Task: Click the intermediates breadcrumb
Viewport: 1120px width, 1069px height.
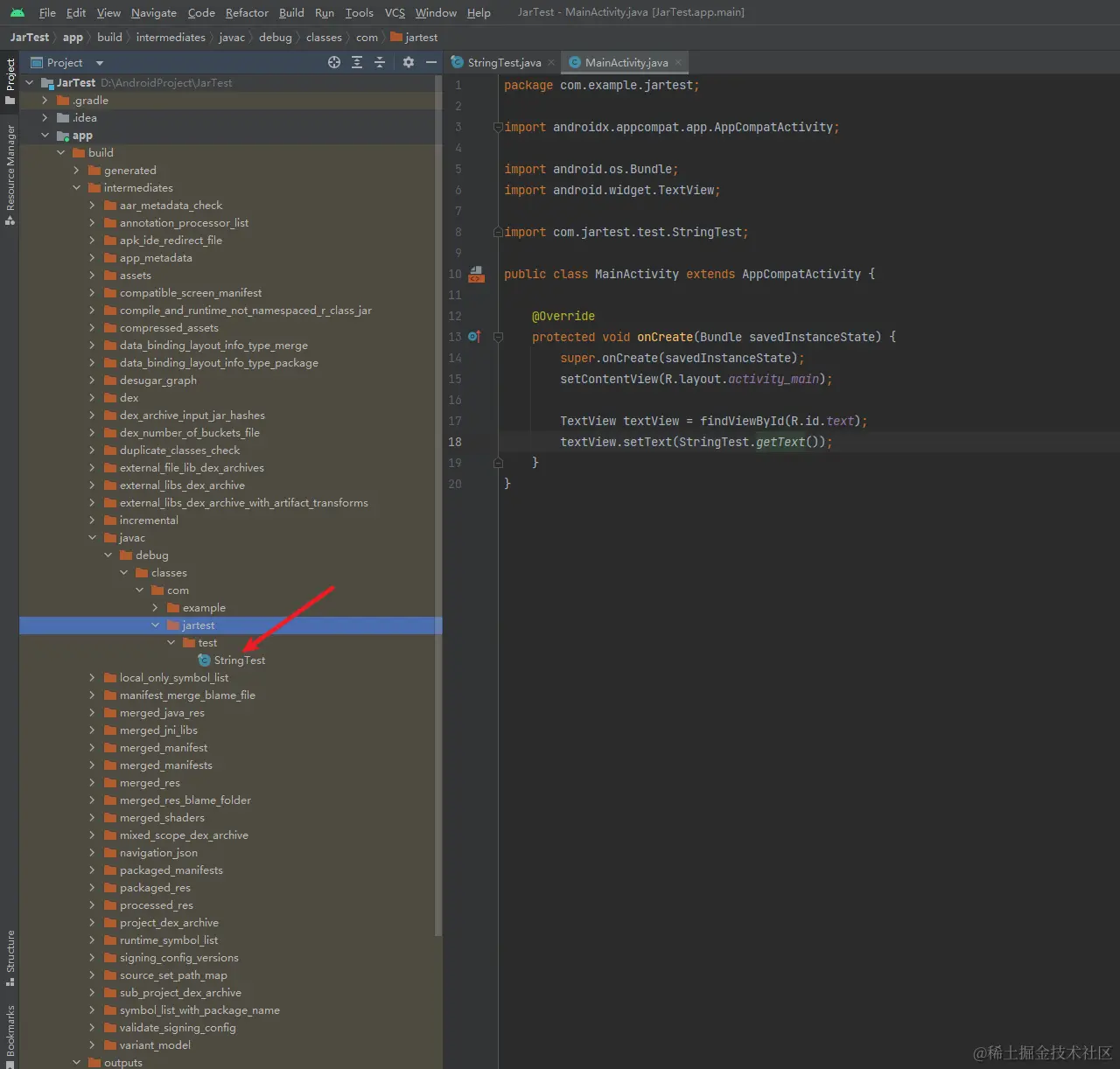Action: pos(171,38)
